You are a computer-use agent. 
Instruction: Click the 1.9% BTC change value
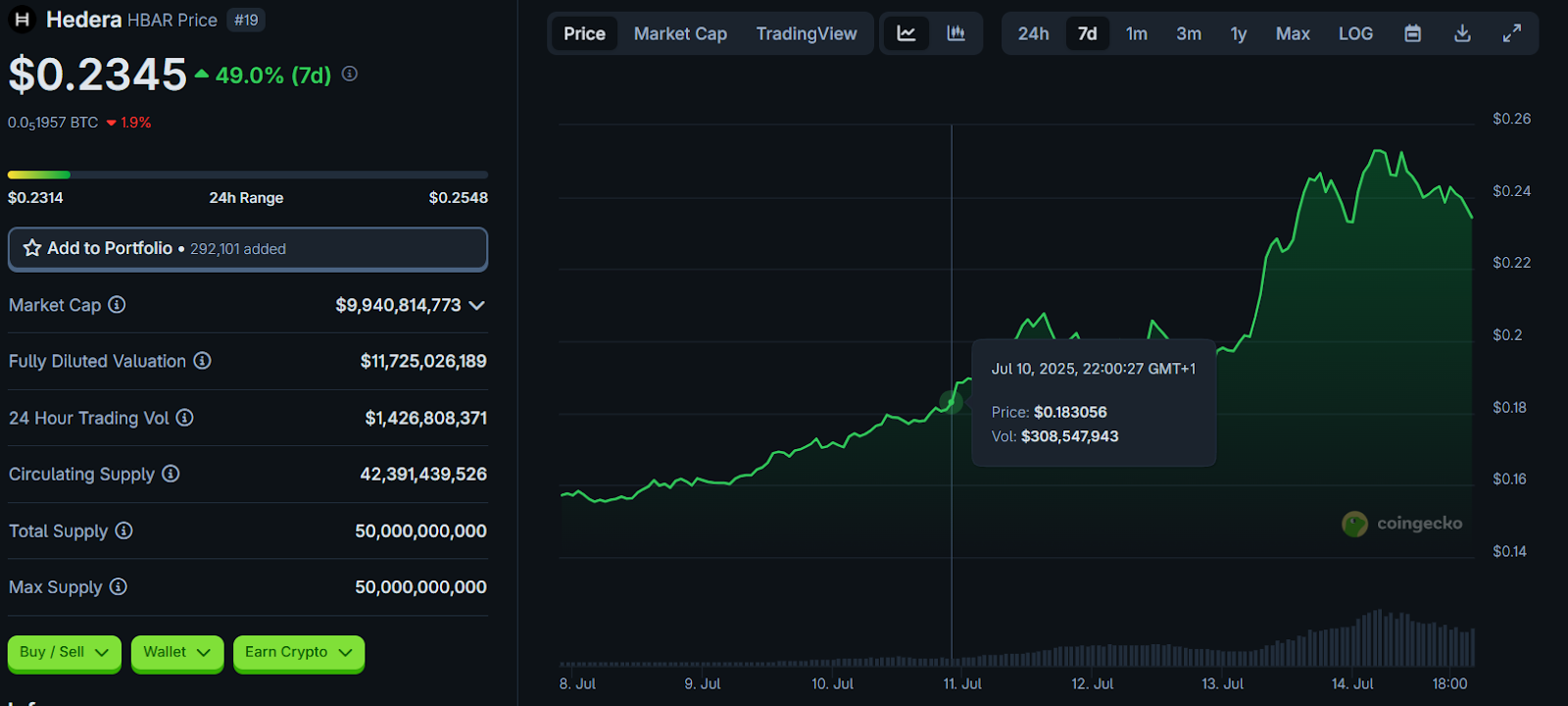coord(135,123)
